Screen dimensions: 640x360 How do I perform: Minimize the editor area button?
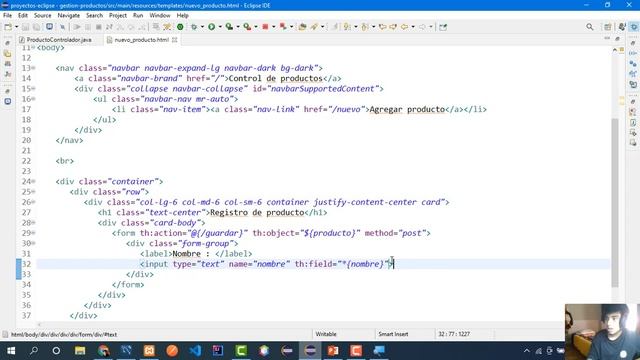click(x=607, y=39)
